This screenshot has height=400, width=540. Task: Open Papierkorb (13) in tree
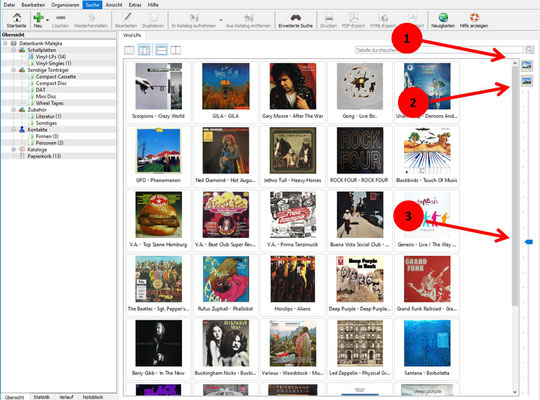(x=44, y=156)
